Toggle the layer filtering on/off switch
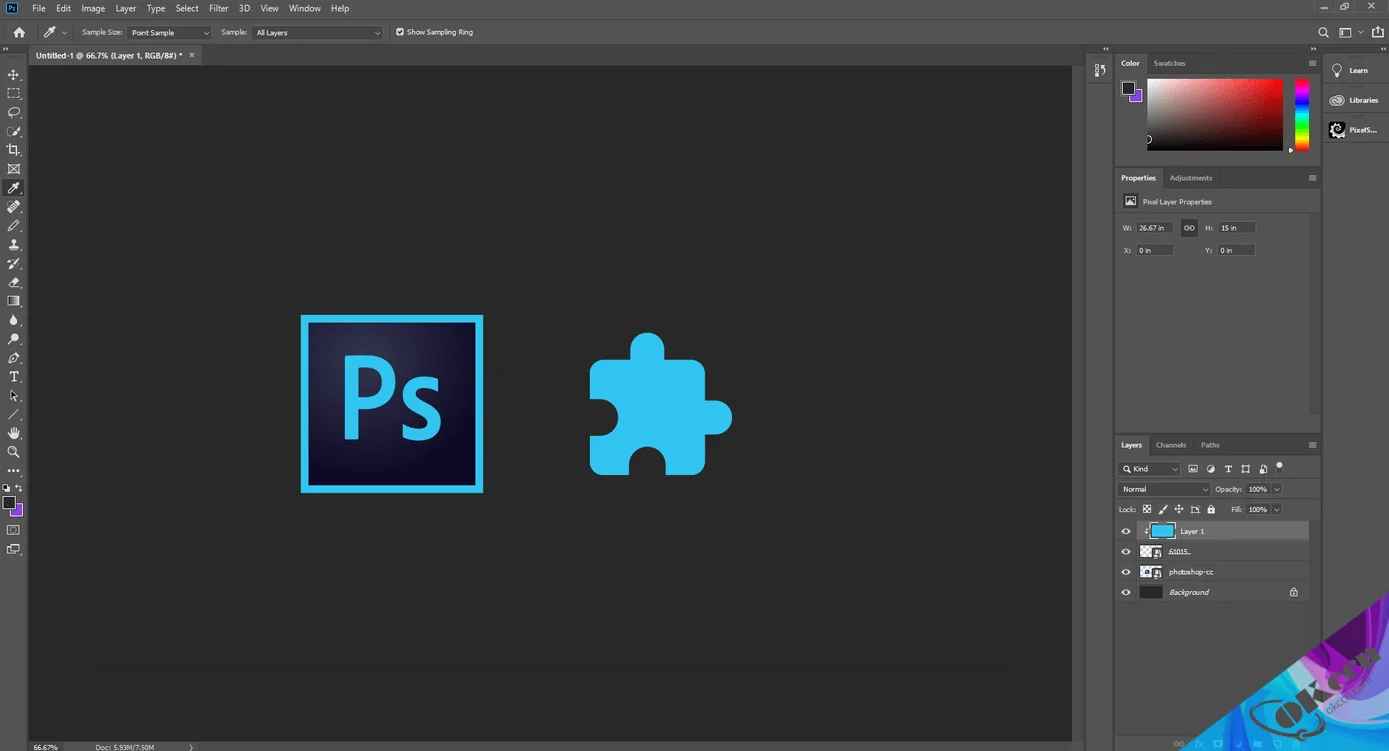This screenshot has height=751, width=1389. 1279,467
